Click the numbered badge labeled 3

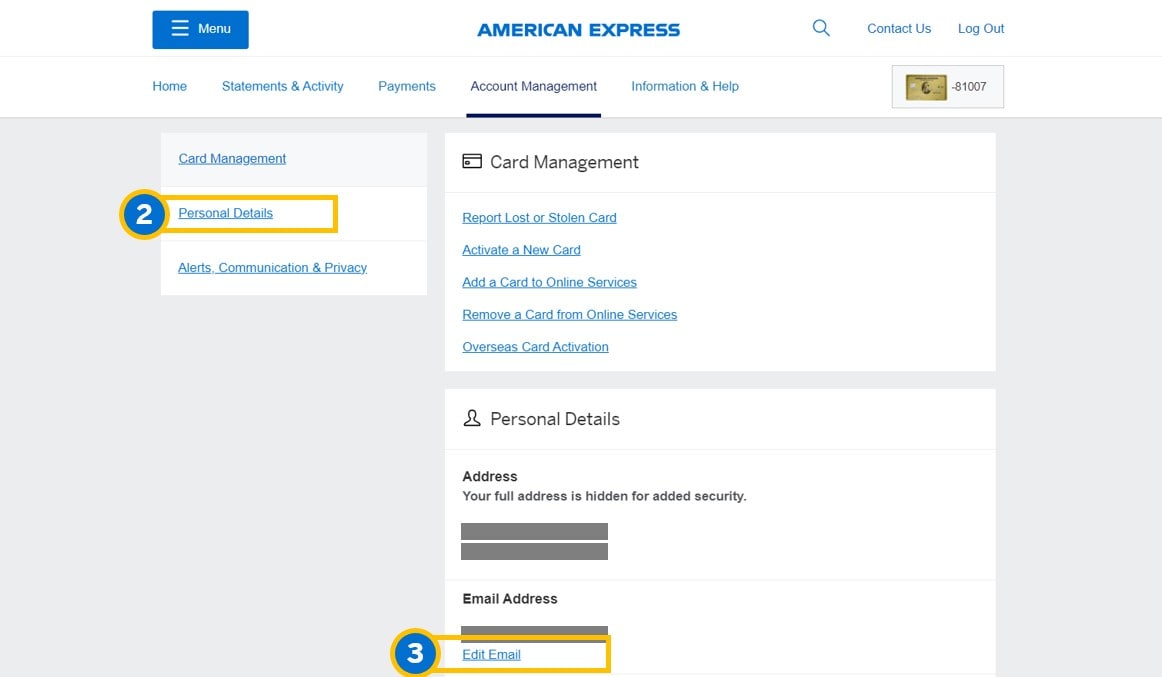click(416, 654)
